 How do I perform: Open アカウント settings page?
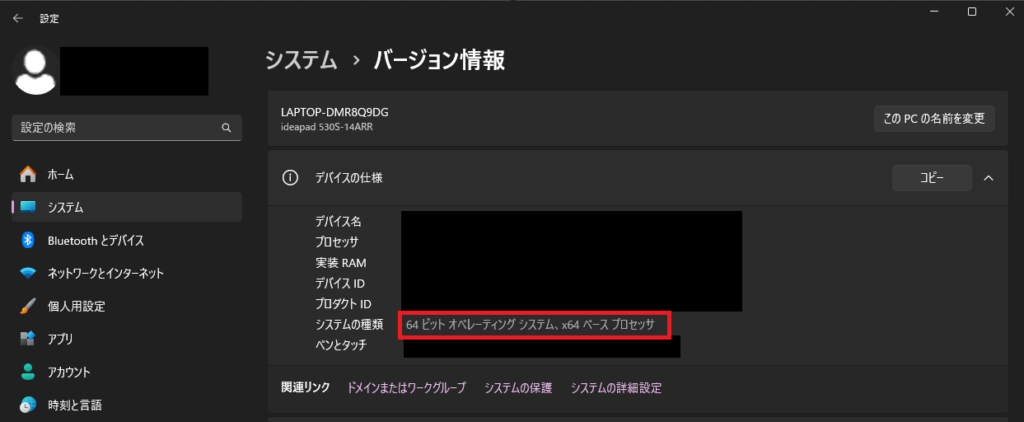click(127, 372)
